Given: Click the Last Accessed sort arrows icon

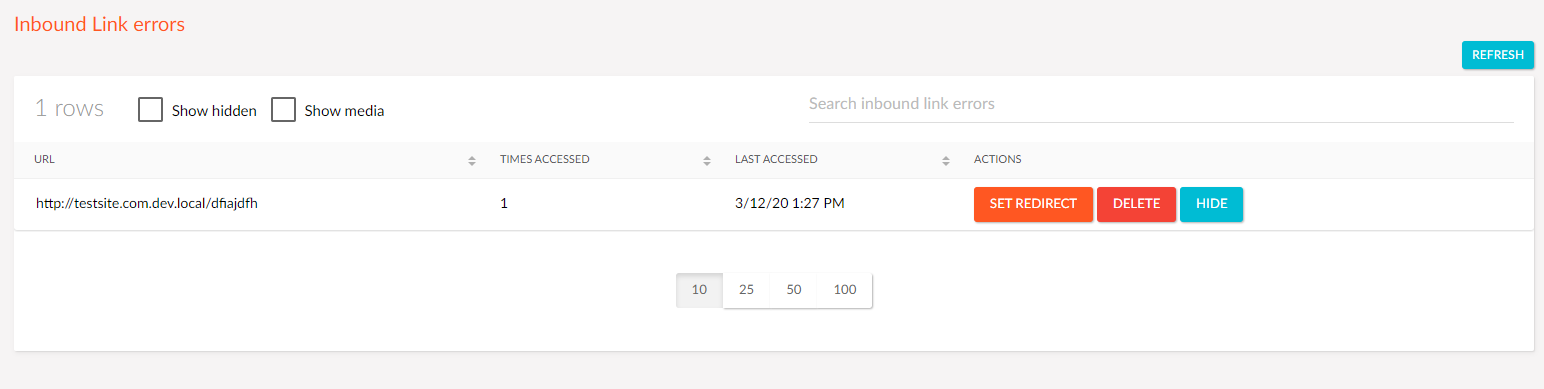Looking at the screenshot, I should click(945, 160).
